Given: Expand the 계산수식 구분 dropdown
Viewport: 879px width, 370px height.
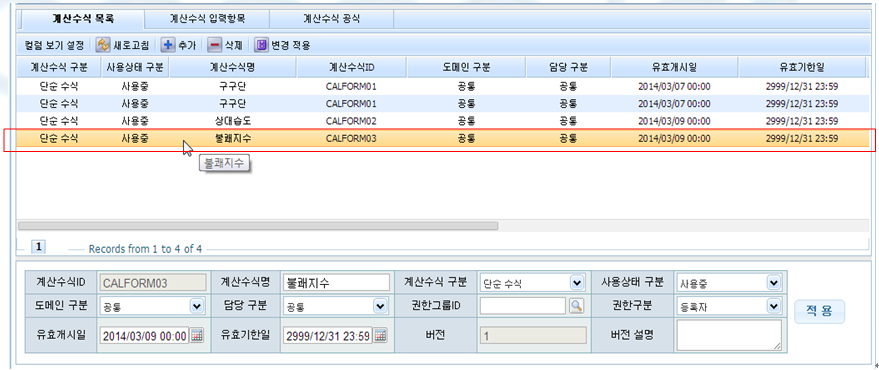Looking at the screenshot, I should [x=577, y=283].
